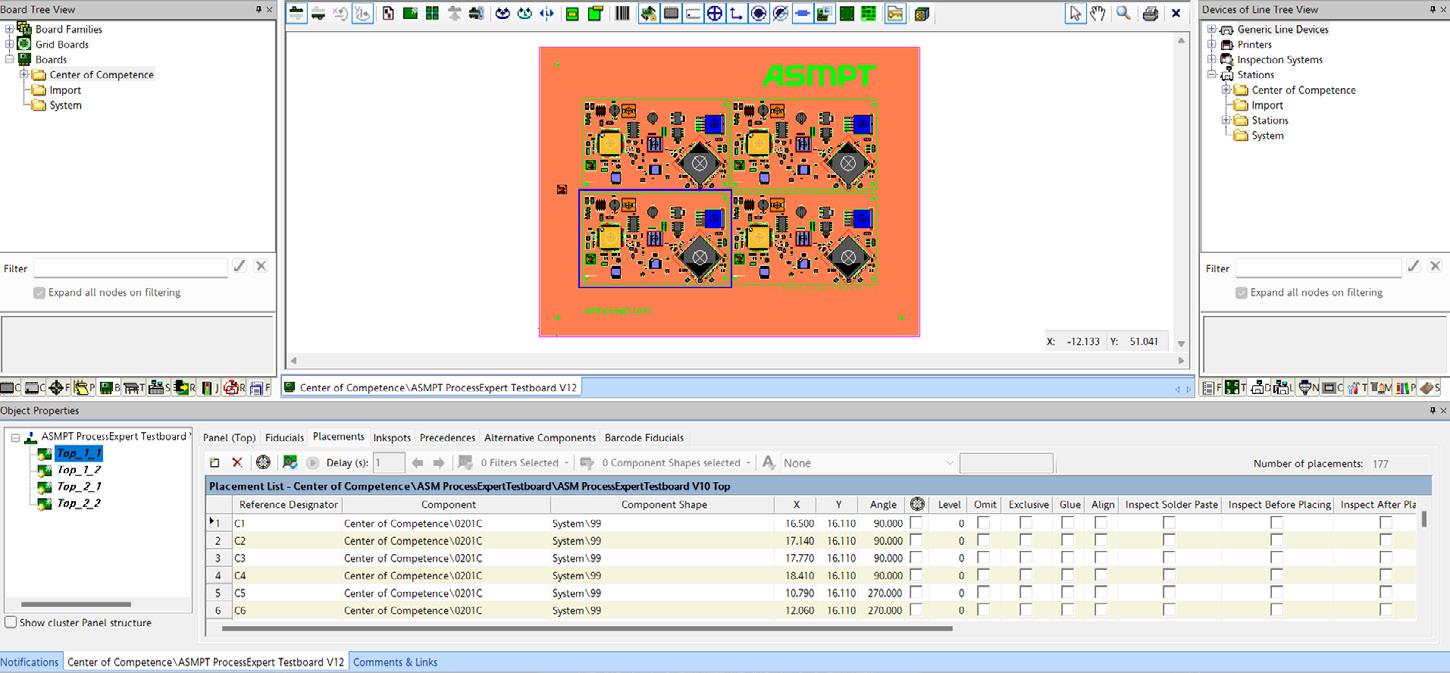Screen dimensions: 1450x673
Task: Collapse the Boards tree node
Action: [9, 59]
